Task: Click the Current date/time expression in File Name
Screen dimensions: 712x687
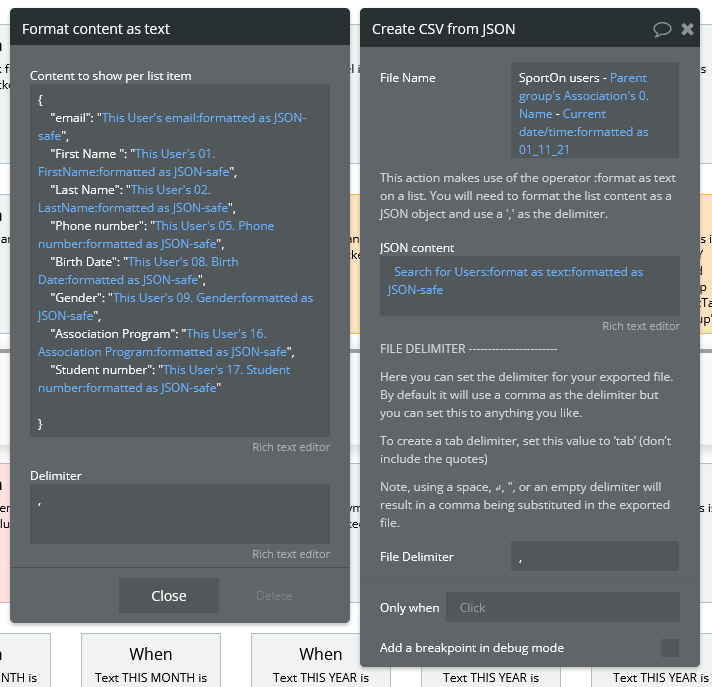Action: [584, 132]
